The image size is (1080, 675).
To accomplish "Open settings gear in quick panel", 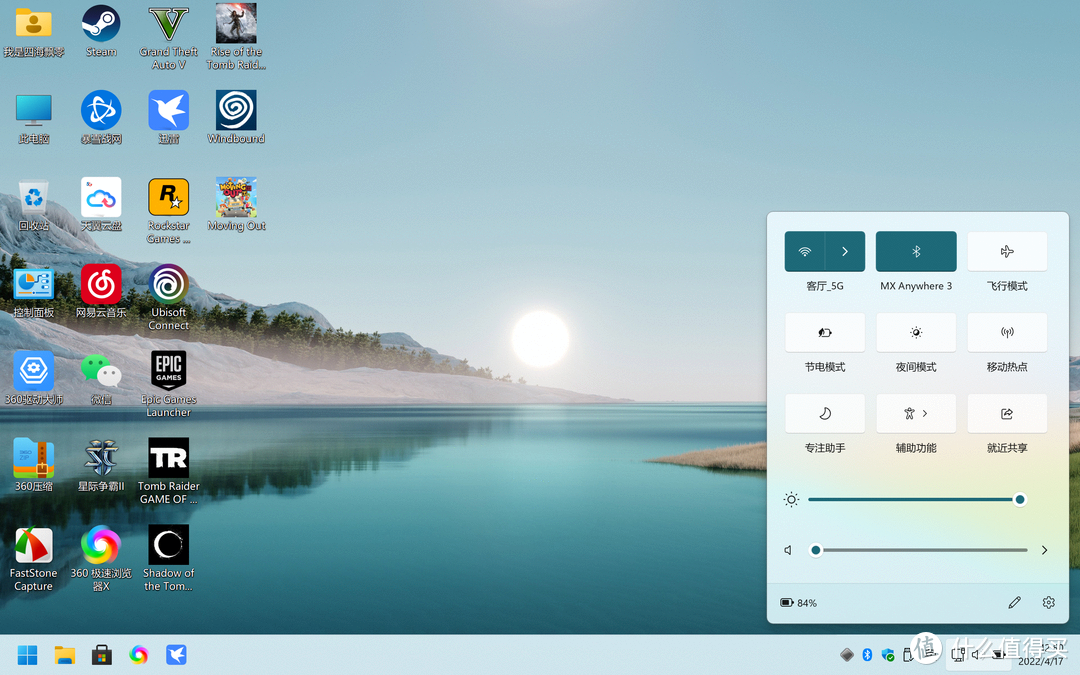I will click(1048, 603).
